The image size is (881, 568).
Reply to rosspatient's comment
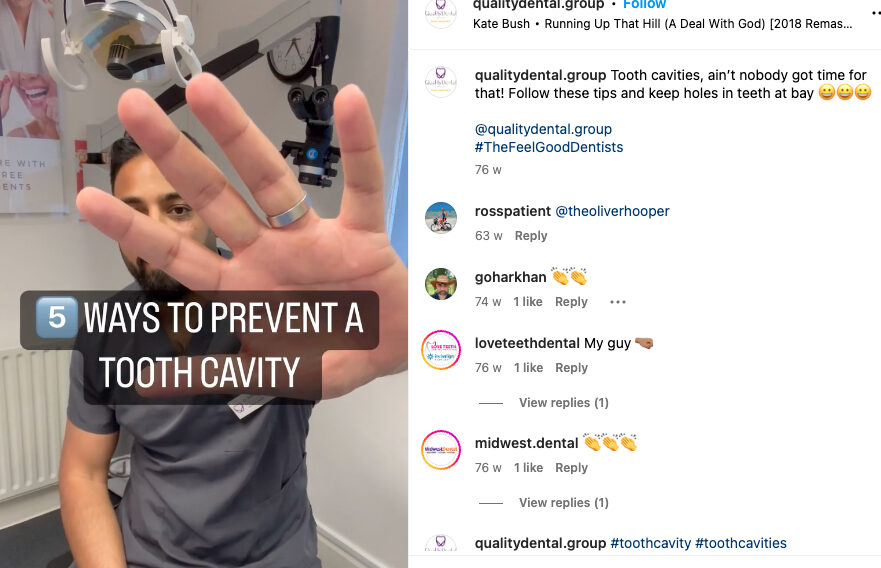click(x=531, y=236)
